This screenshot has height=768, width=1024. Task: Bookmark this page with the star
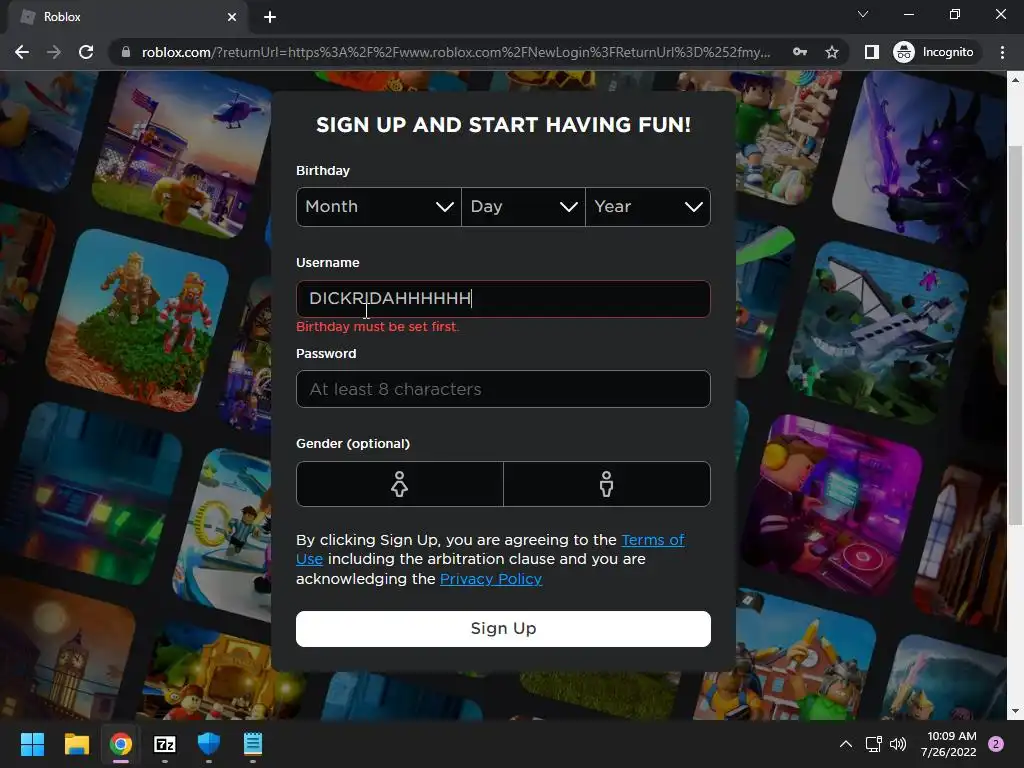(x=831, y=52)
